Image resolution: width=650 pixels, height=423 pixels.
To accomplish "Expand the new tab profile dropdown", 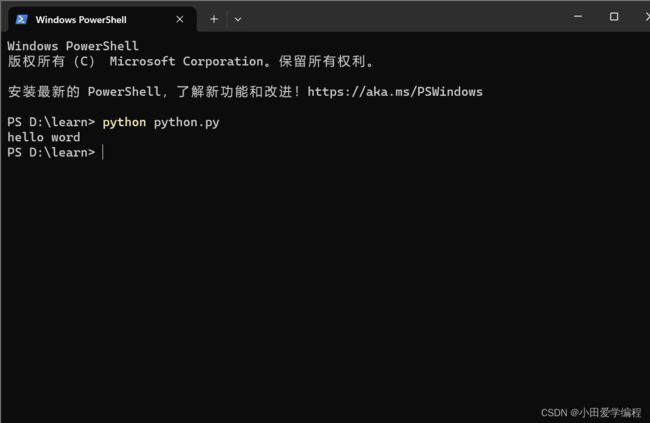I will pyautogui.click(x=238, y=19).
